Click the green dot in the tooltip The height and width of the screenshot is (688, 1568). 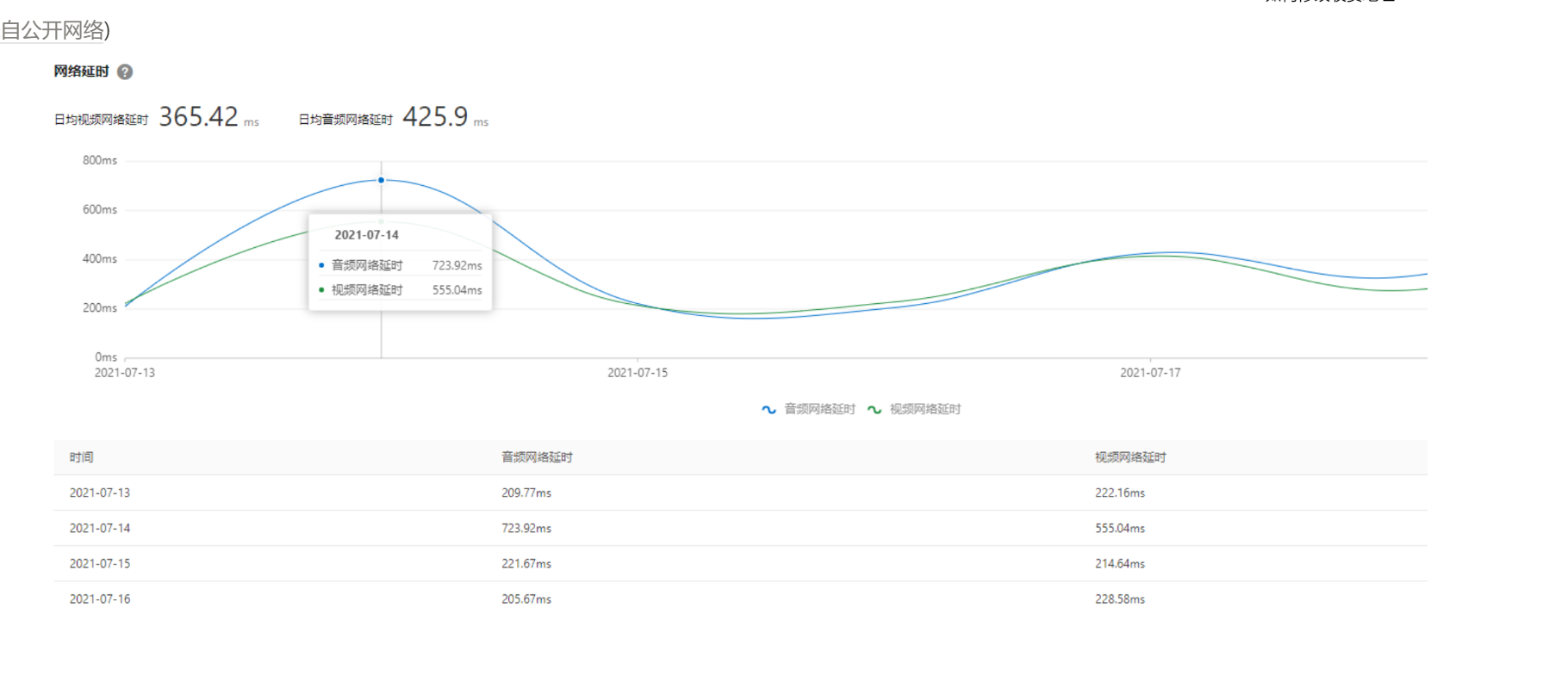(x=321, y=290)
